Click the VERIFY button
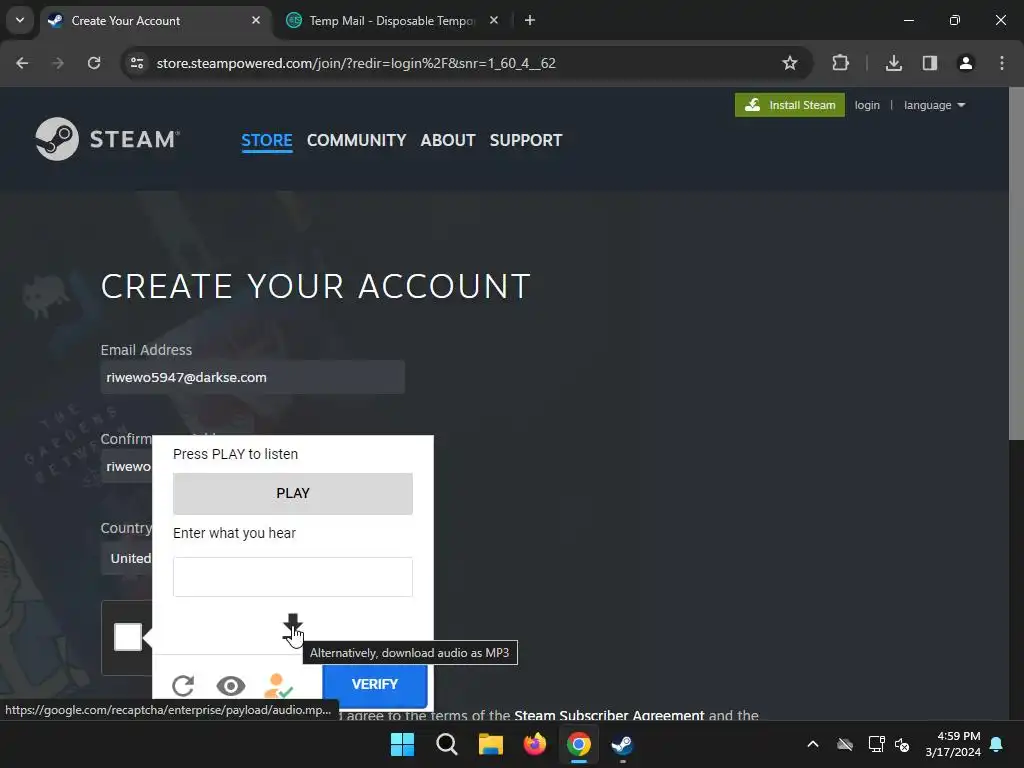This screenshot has height=768, width=1024. 375,684
